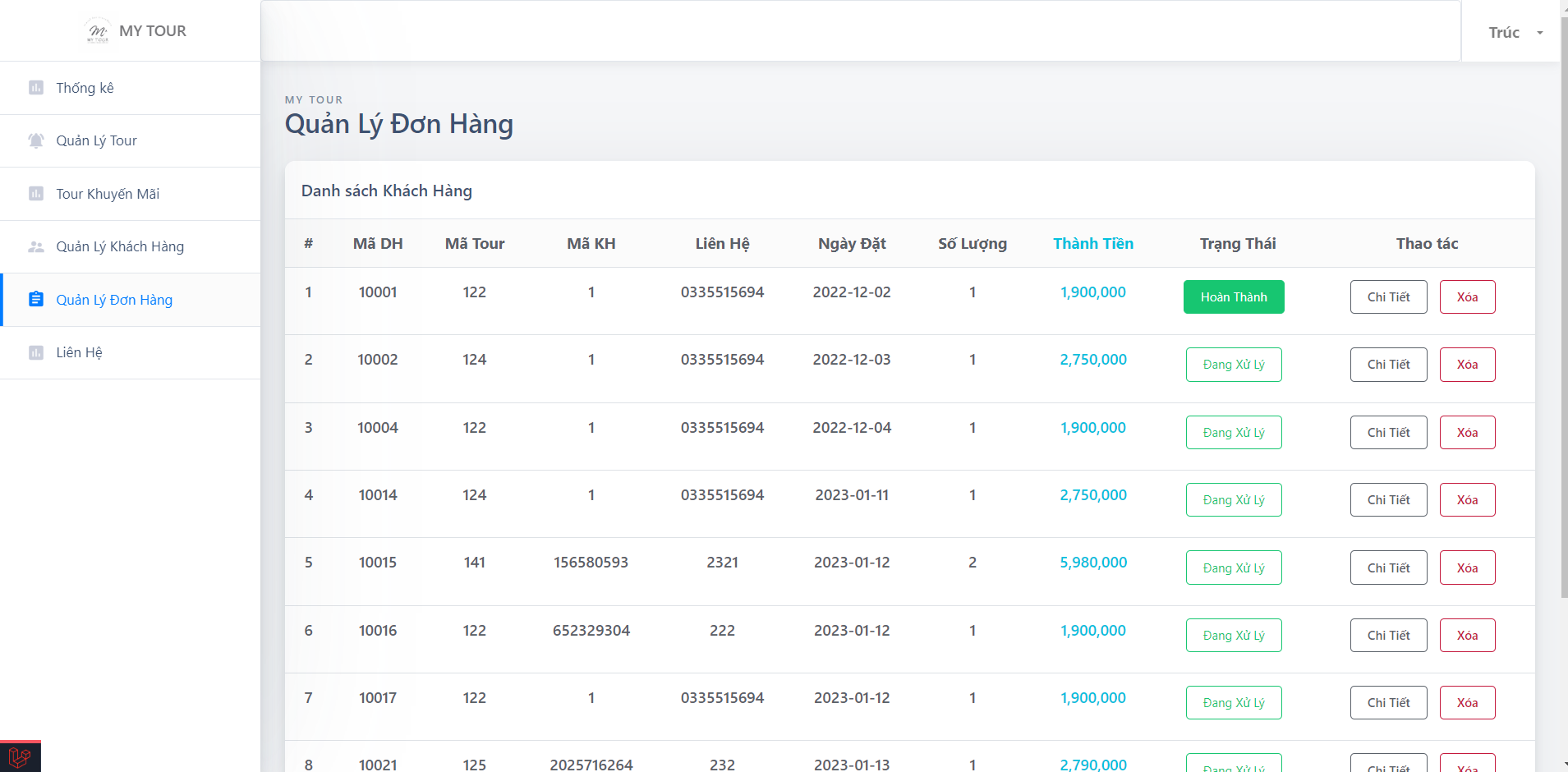Click the Quản Lý Đơn Hàng page title
The image size is (1568, 772).
(399, 124)
